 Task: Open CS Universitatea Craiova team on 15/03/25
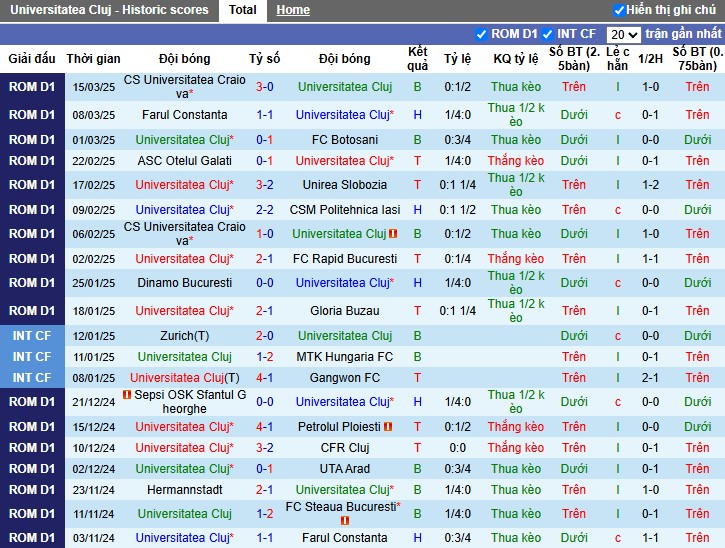(x=184, y=86)
